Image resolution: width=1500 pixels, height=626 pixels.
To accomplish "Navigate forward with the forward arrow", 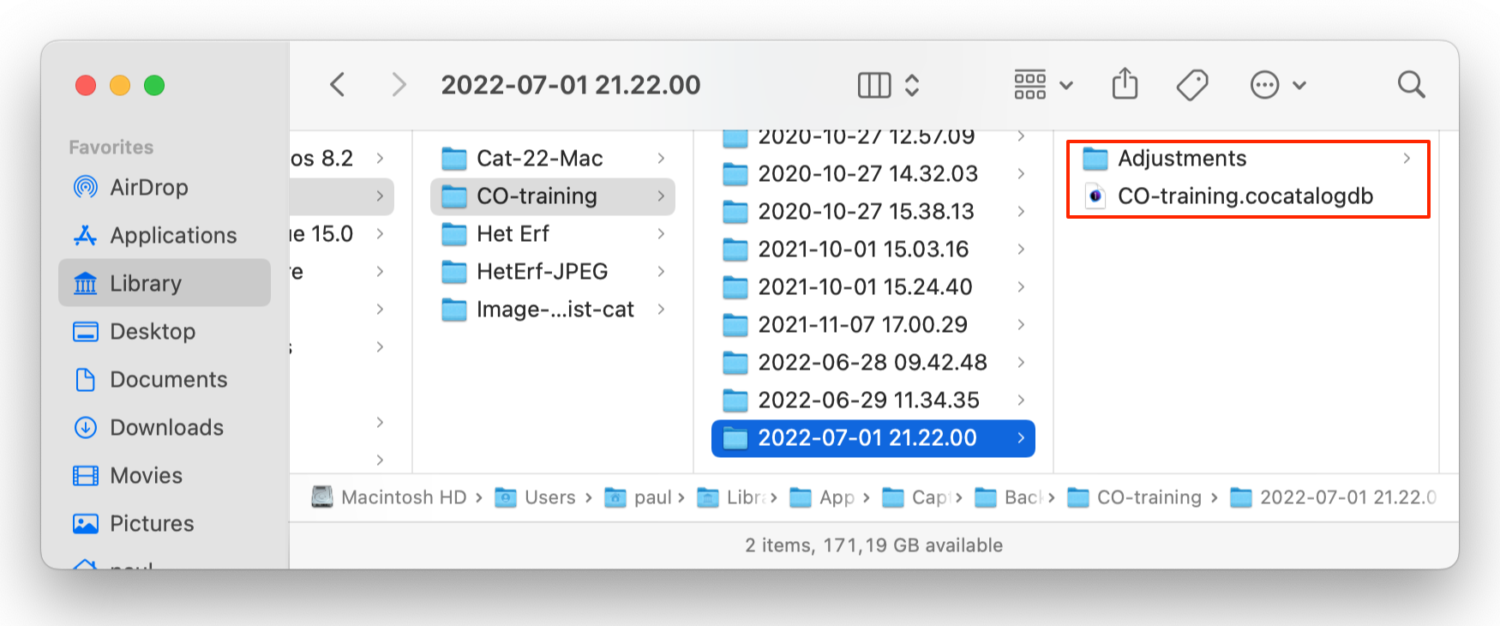I will click(x=398, y=84).
